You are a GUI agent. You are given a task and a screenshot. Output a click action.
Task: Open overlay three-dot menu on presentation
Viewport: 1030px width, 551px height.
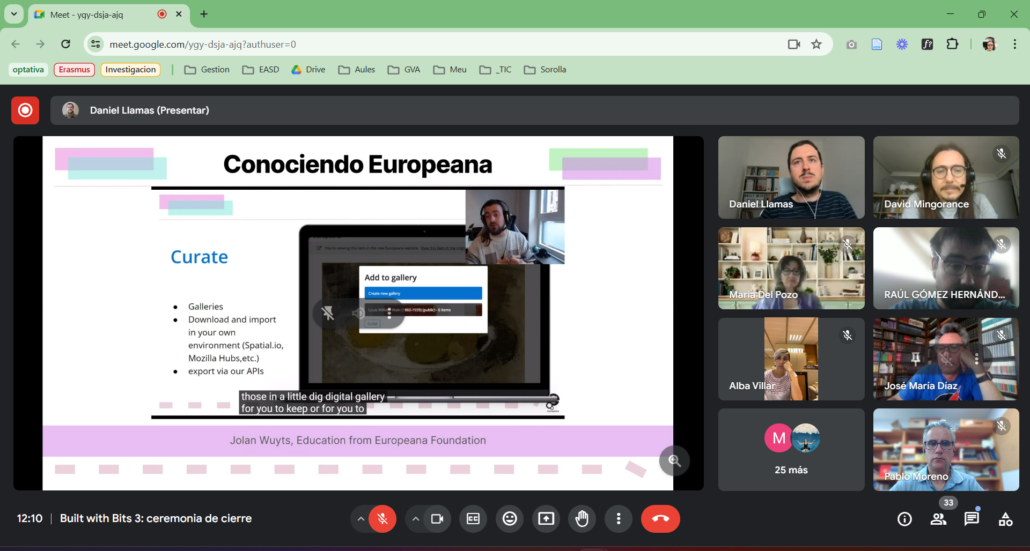(390, 313)
